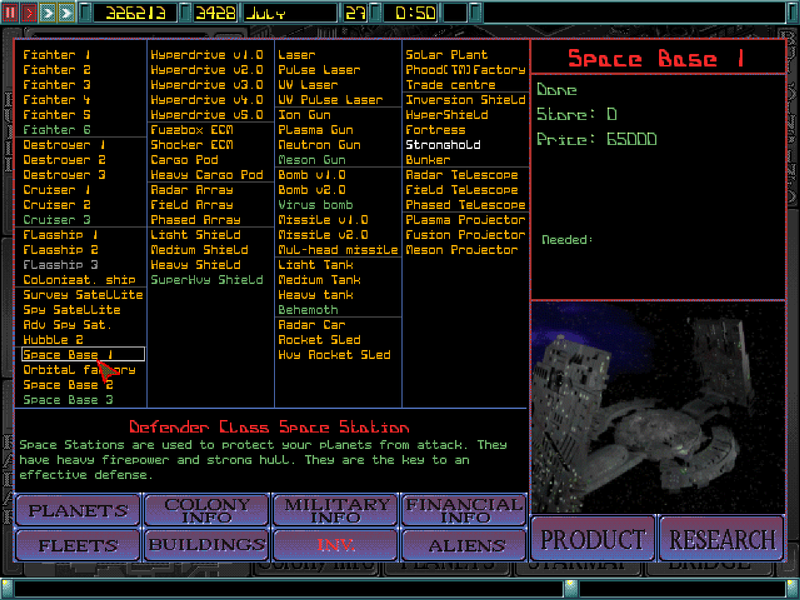800x600 pixels.
Task: Click the first double-arrow speed icon
Action: 46,12
